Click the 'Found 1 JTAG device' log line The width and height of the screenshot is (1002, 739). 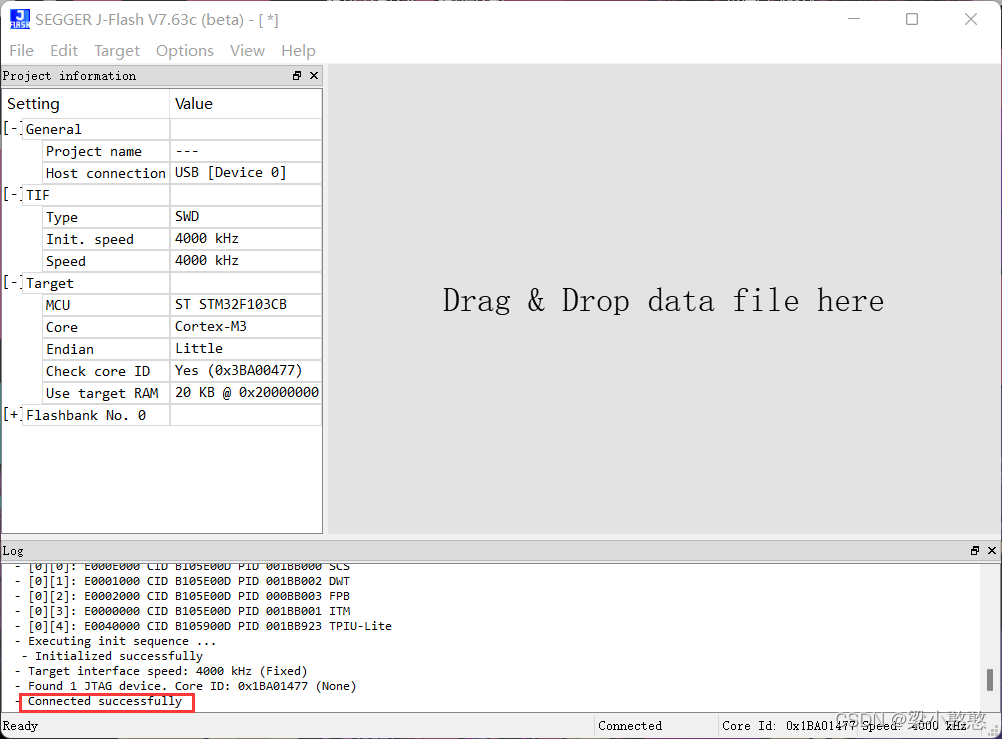click(x=192, y=686)
